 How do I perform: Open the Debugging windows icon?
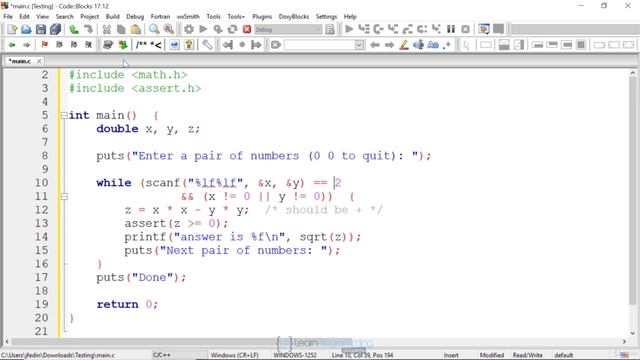coord(484,29)
